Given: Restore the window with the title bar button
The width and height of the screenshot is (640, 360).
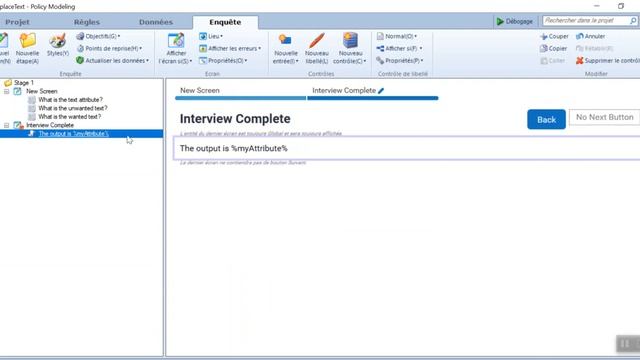Looking at the screenshot, I should (x=621, y=6).
